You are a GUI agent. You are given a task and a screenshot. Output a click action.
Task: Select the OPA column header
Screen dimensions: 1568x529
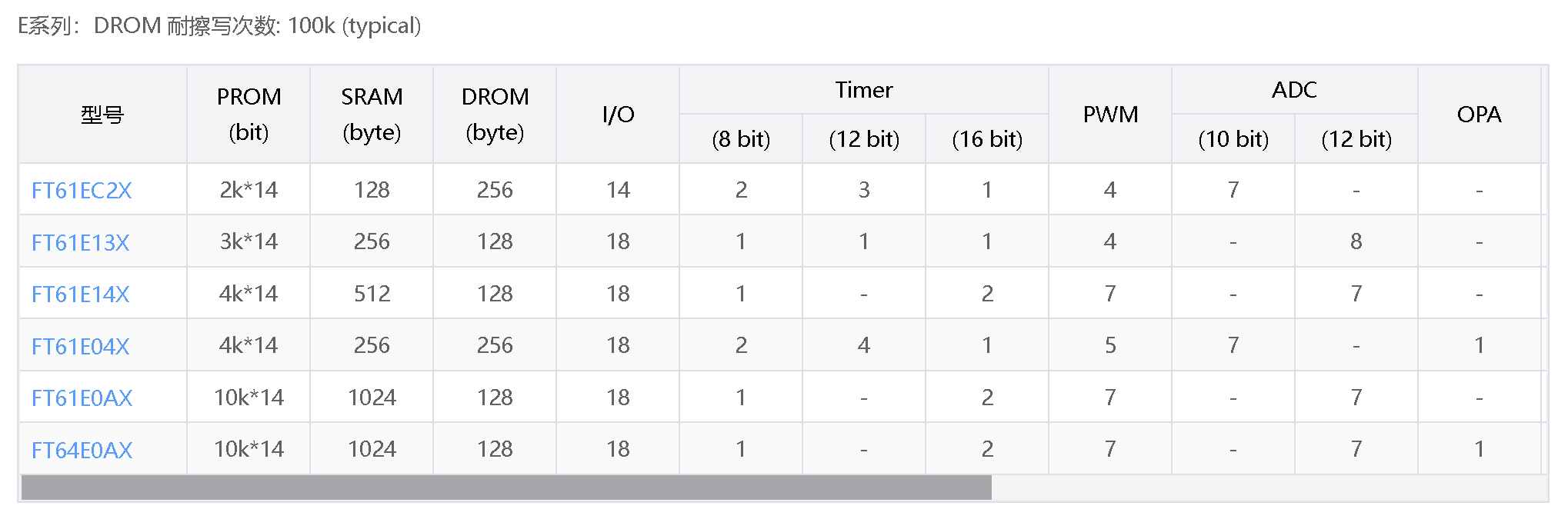1479,115
